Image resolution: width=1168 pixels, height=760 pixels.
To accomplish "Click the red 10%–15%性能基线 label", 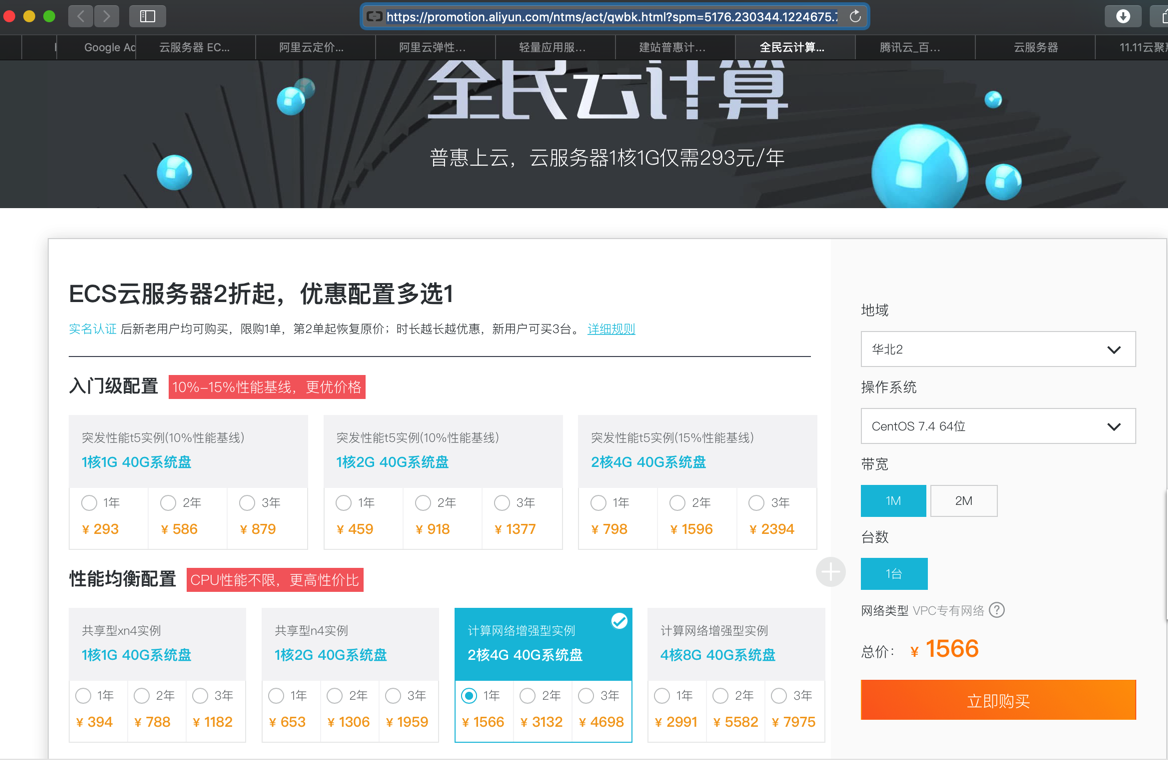I will [x=267, y=387].
